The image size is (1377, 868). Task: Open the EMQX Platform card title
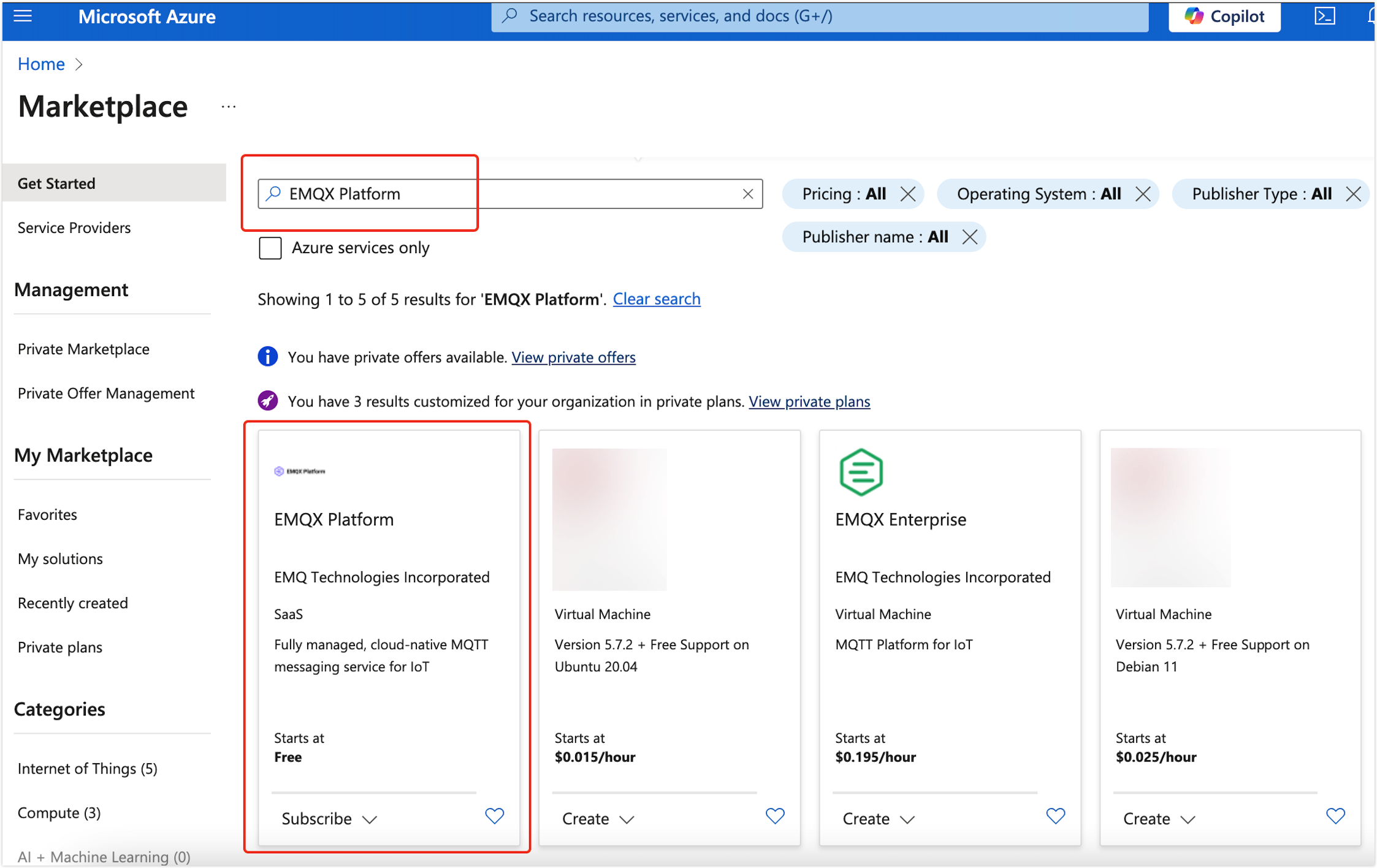pyautogui.click(x=334, y=520)
